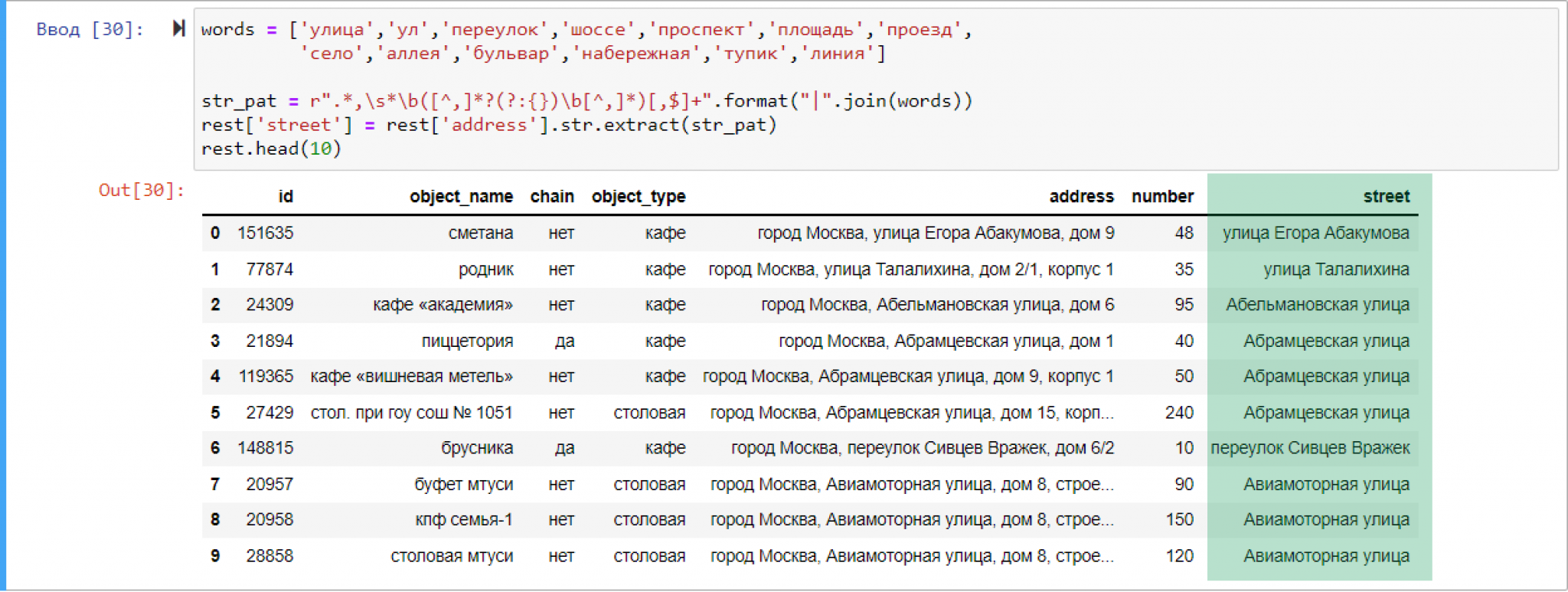Click the 'id' column header
Viewport: 1568px width, 592px height.
pyautogui.click(x=286, y=197)
